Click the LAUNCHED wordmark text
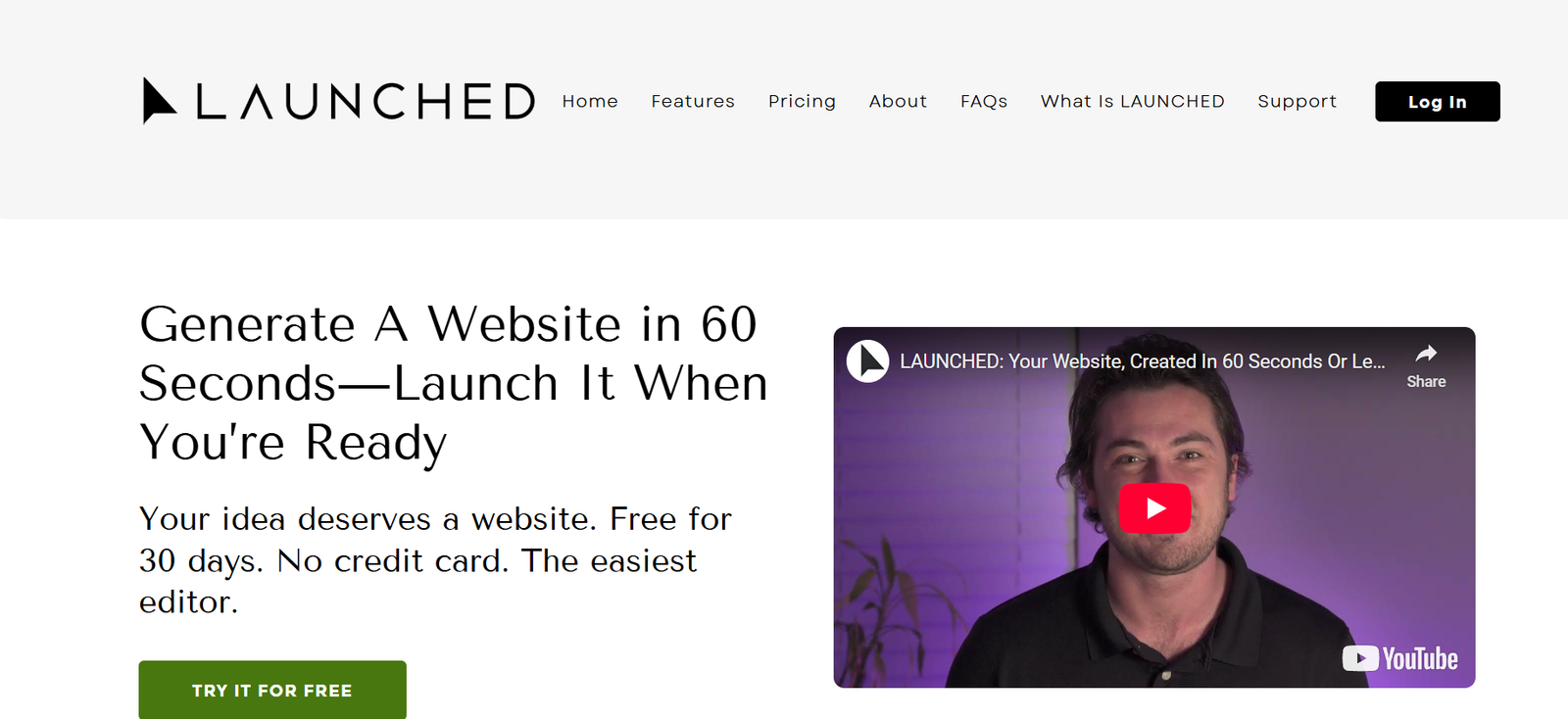The width and height of the screenshot is (1568, 719). pos(366,102)
